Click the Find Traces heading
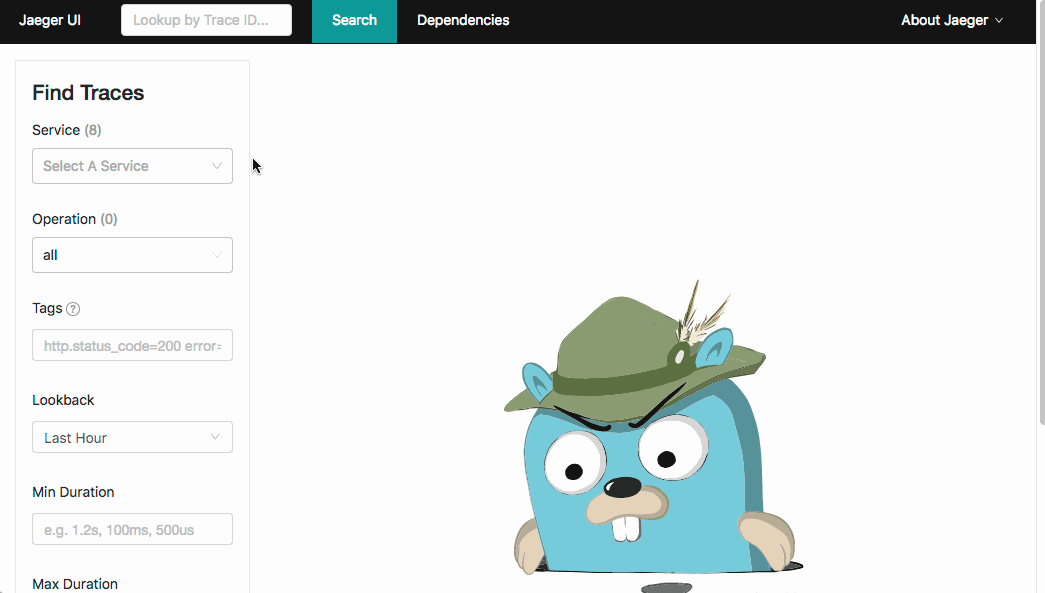The height and width of the screenshot is (593, 1045). 88,93
